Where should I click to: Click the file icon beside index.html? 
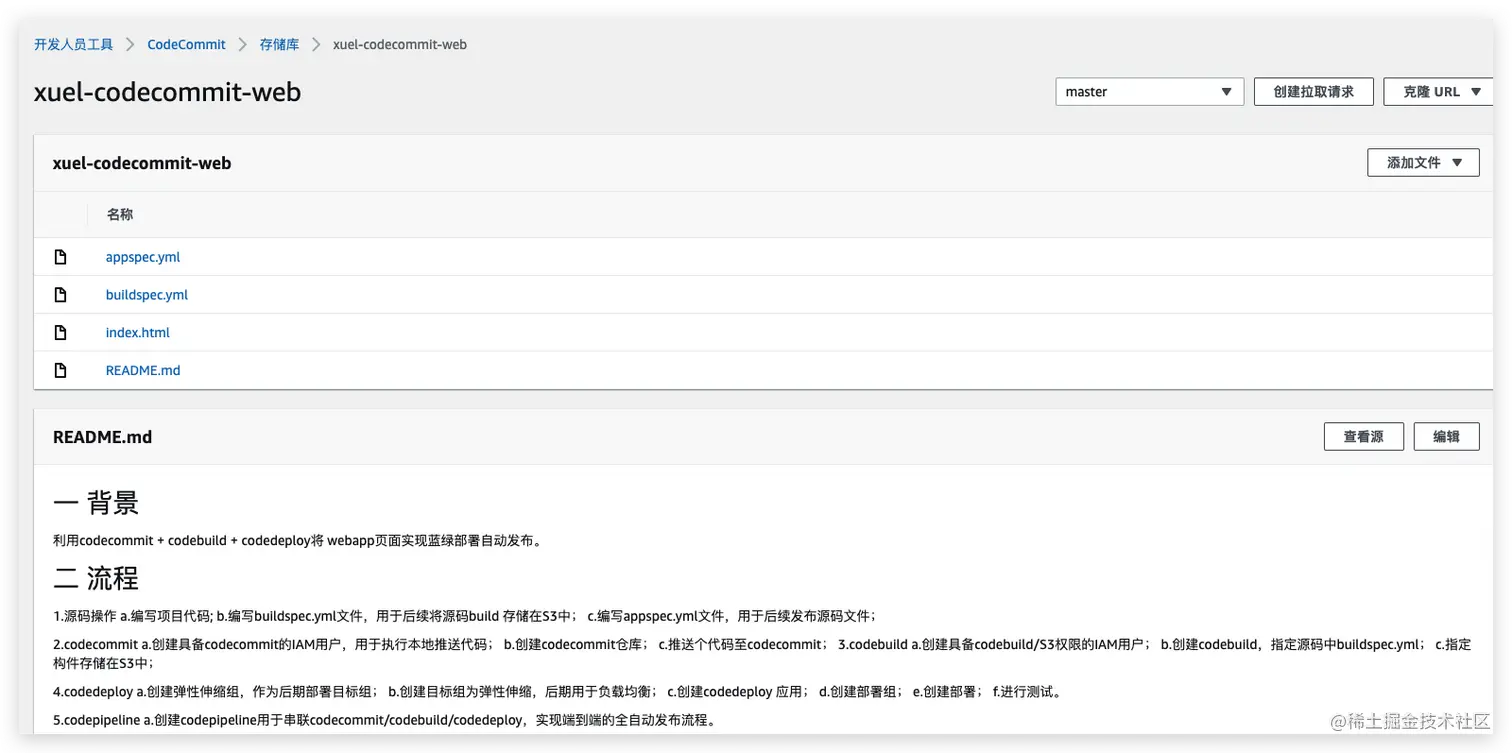pyautogui.click(x=60, y=333)
